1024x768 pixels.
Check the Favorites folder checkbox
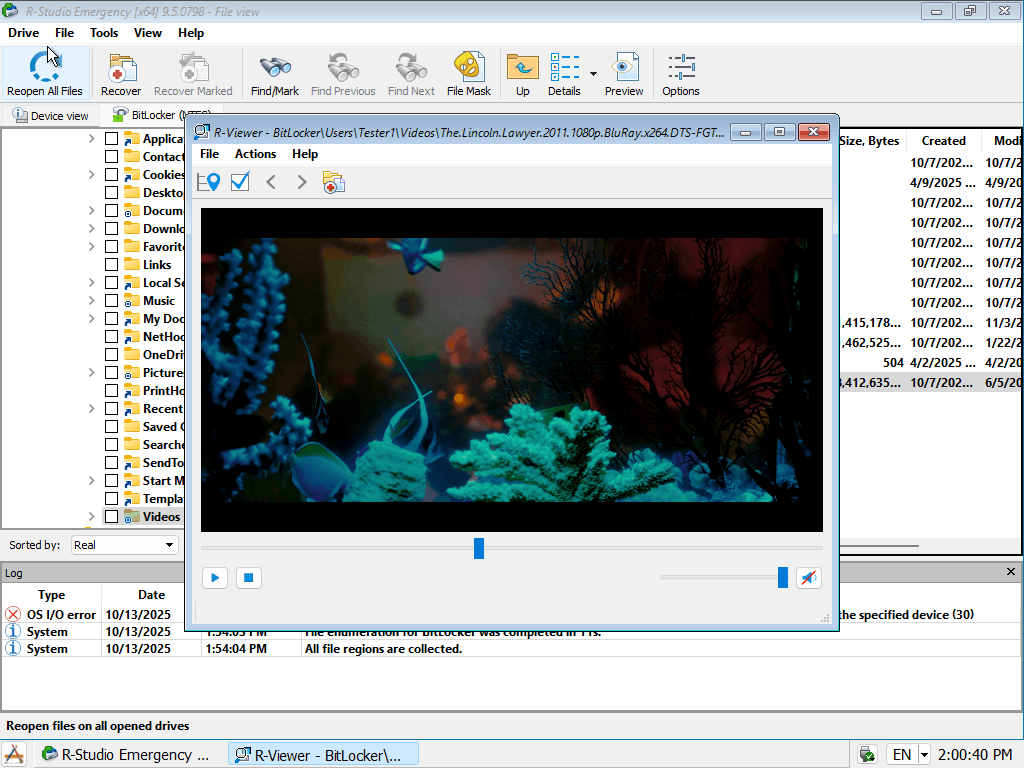tap(112, 247)
